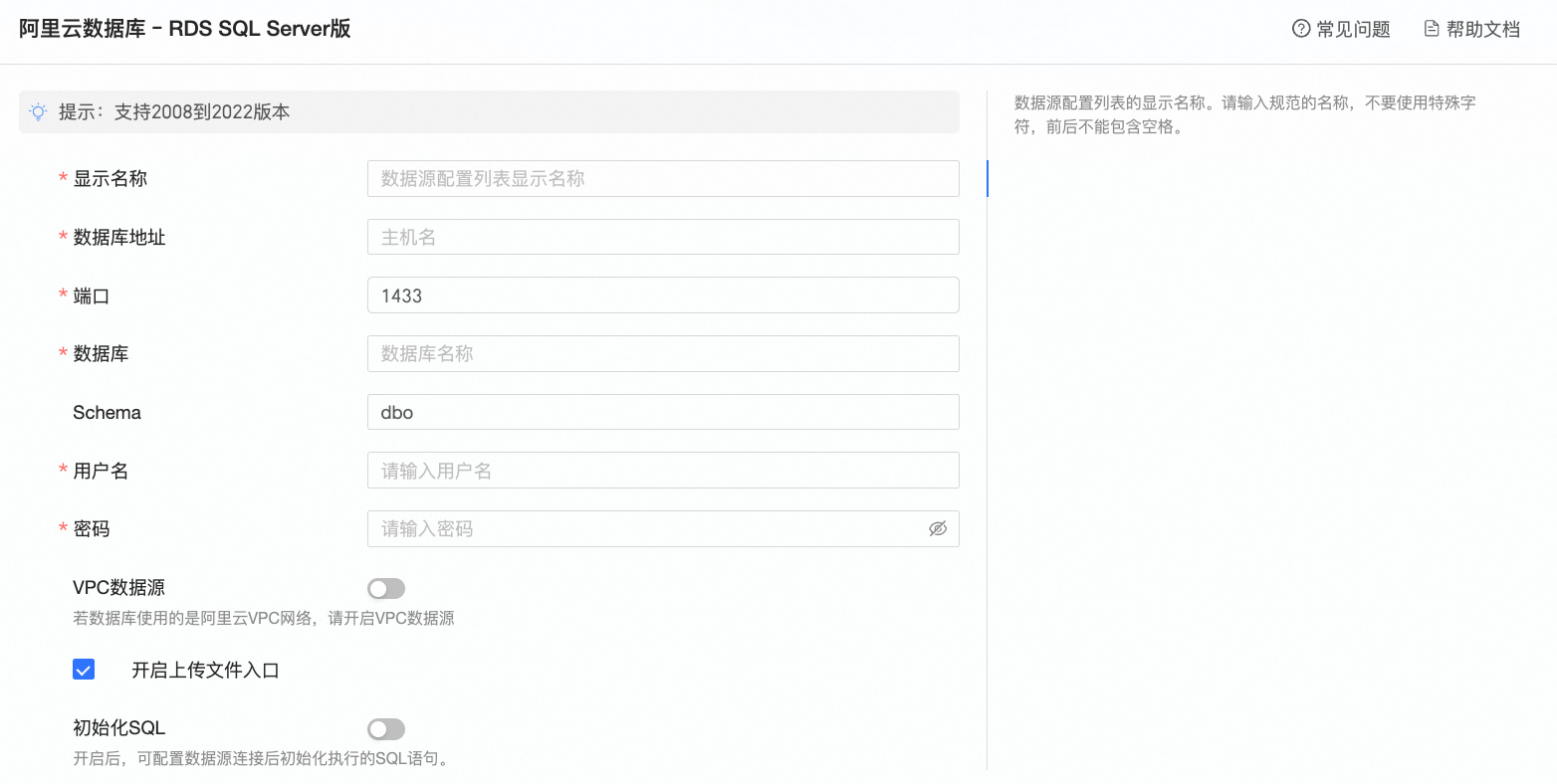Click the 若数据库使用的是阿里云VPC网络 hint text
Screen dimensions: 1557x784
264,618
